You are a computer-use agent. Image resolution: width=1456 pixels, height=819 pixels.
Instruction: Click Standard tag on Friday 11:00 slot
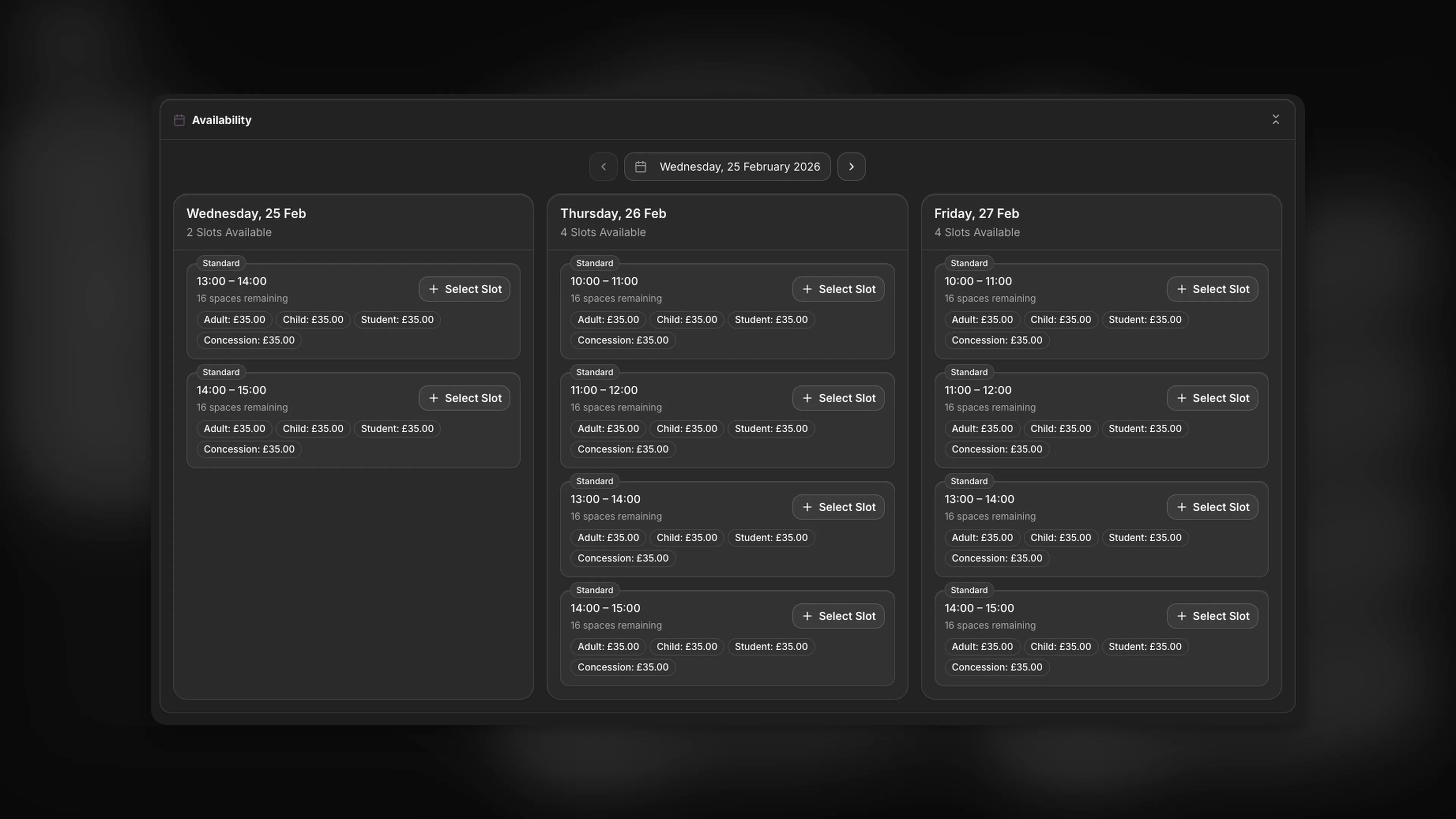click(x=970, y=372)
